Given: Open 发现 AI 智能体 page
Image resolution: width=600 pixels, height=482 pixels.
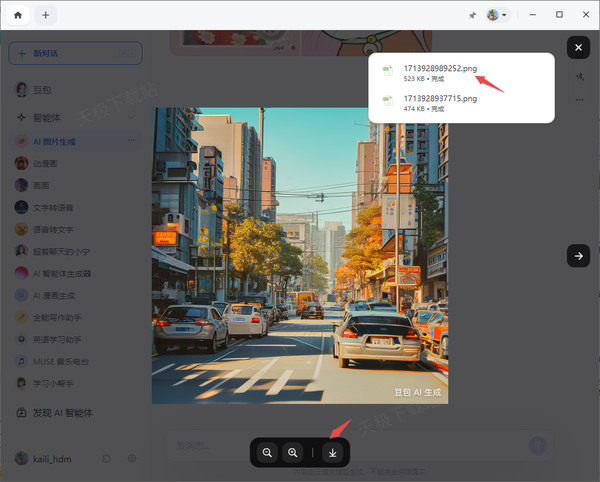Looking at the screenshot, I should tap(70, 413).
